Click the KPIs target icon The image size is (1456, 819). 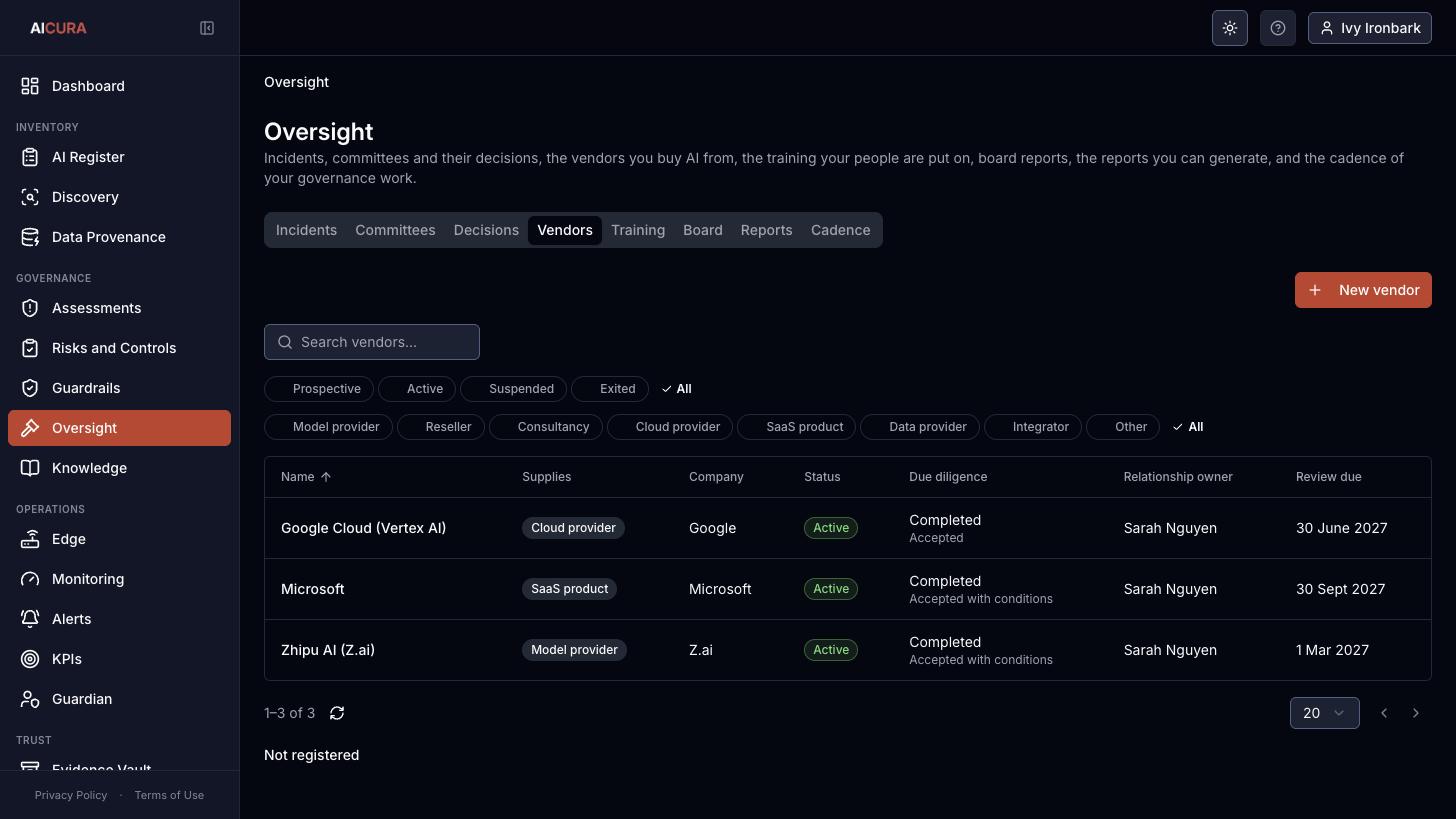30,659
